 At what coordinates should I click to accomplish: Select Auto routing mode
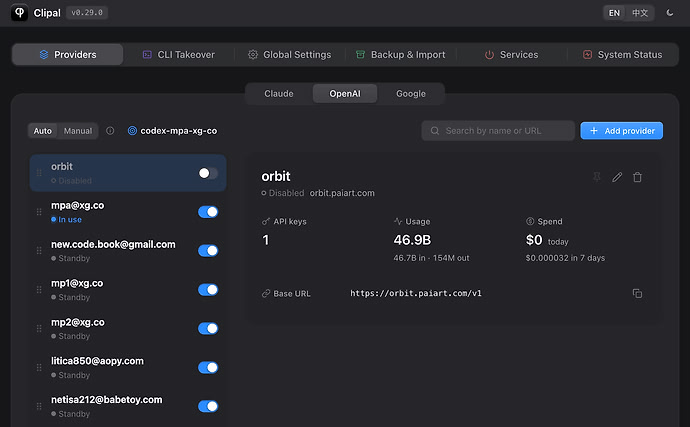coord(43,131)
